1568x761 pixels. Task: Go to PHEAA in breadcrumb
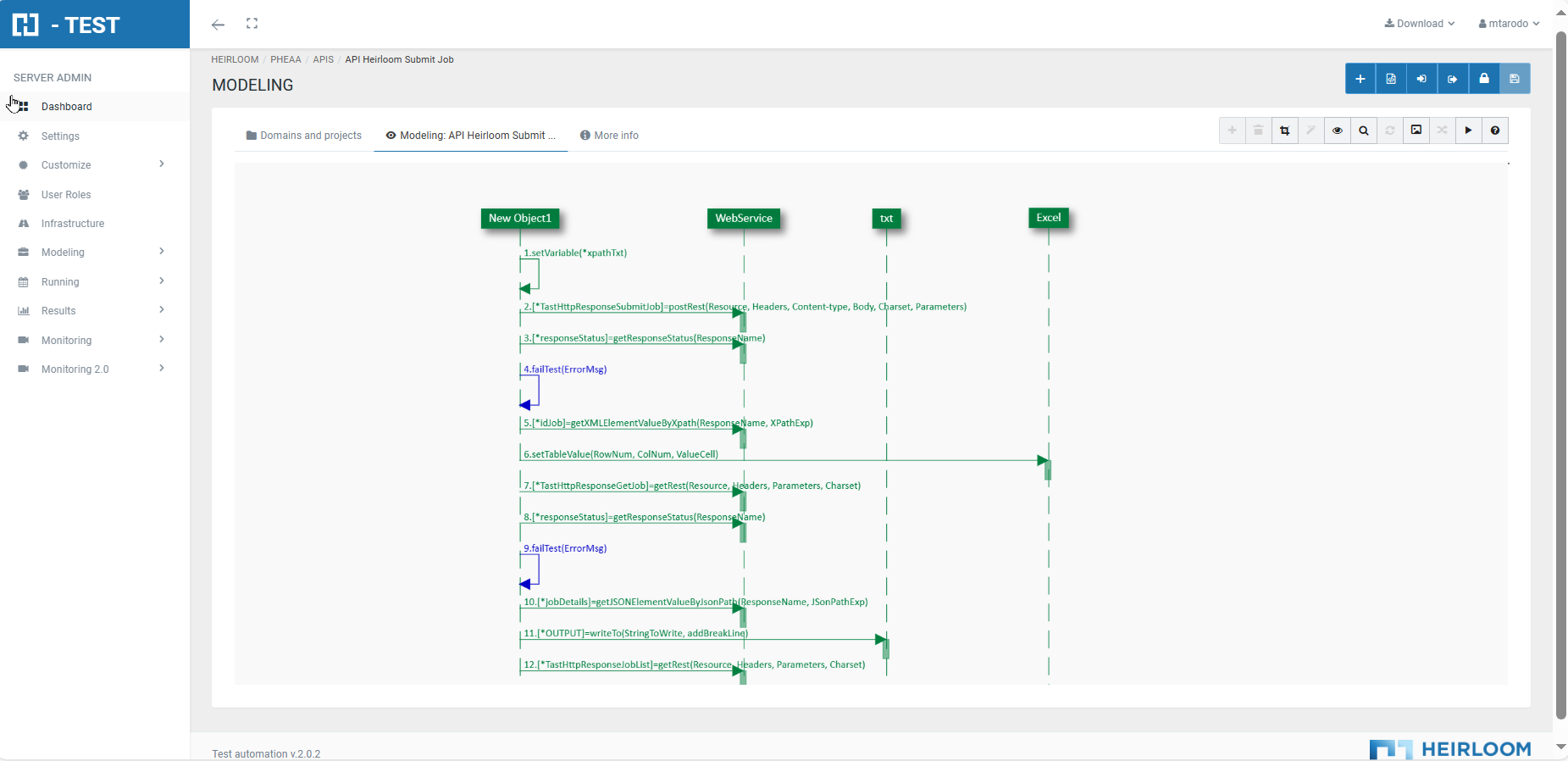coord(285,59)
